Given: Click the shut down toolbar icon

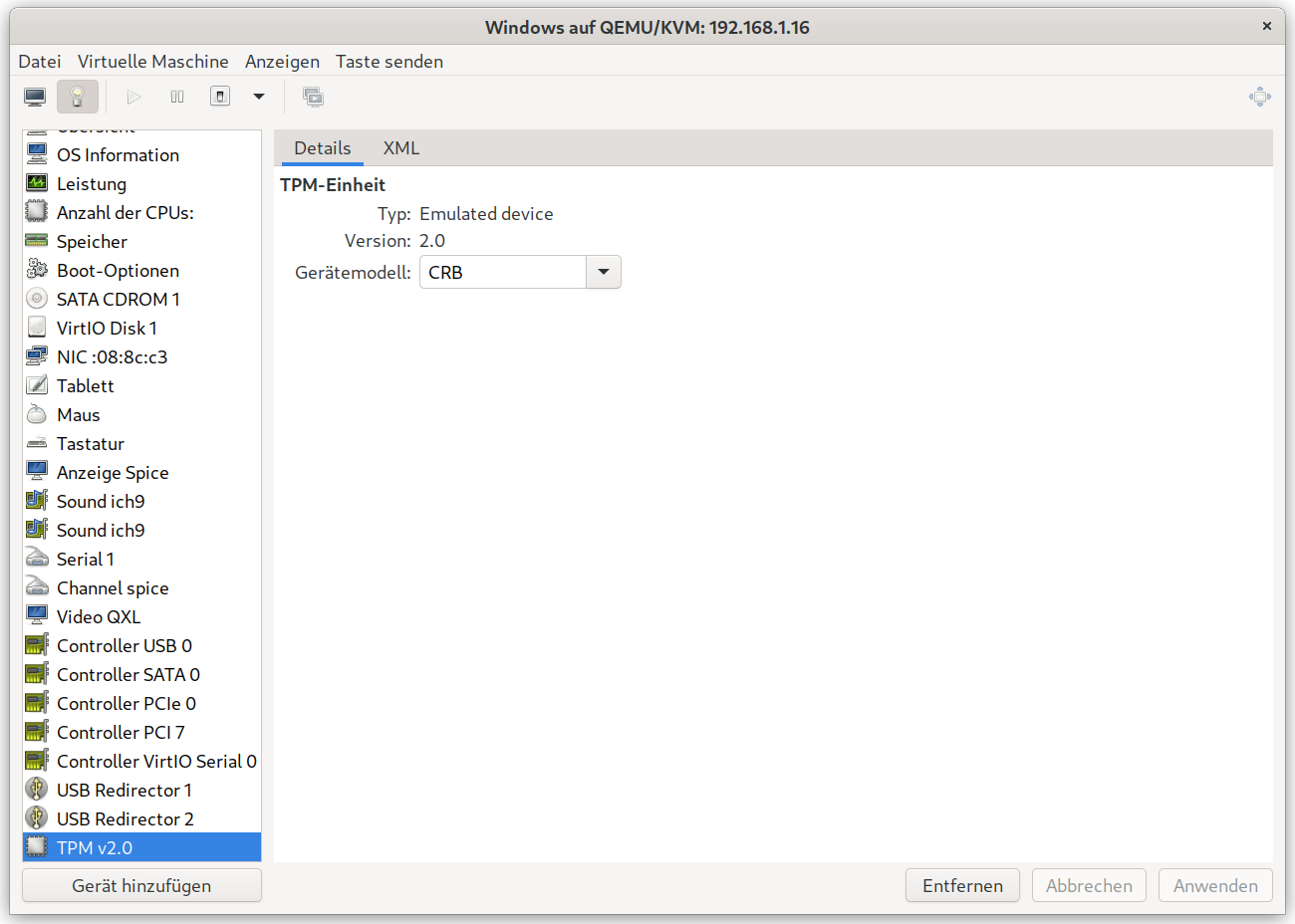Looking at the screenshot, I should pos(220,97).
